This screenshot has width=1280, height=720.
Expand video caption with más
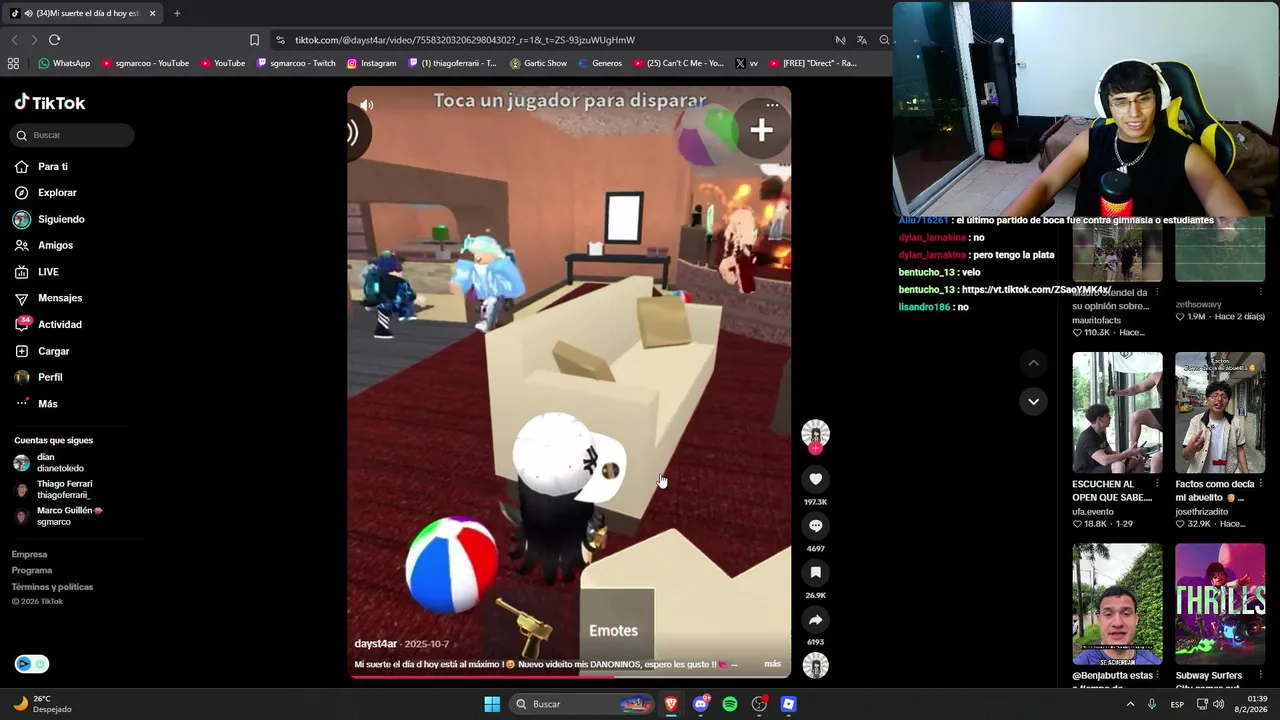(772, 664)
